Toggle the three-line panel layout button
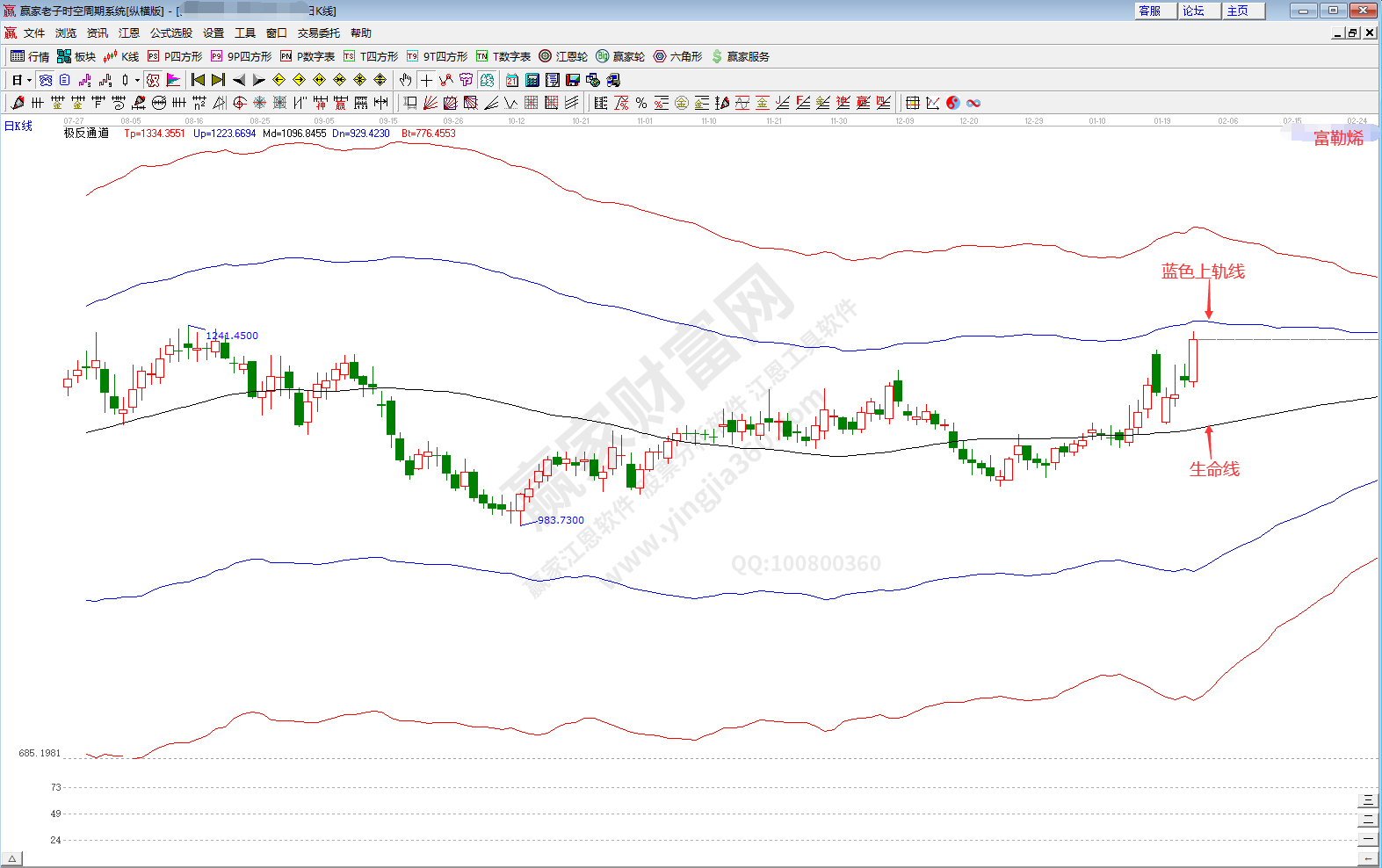This screenshot has width=1382, height=868. point(1367,800)
